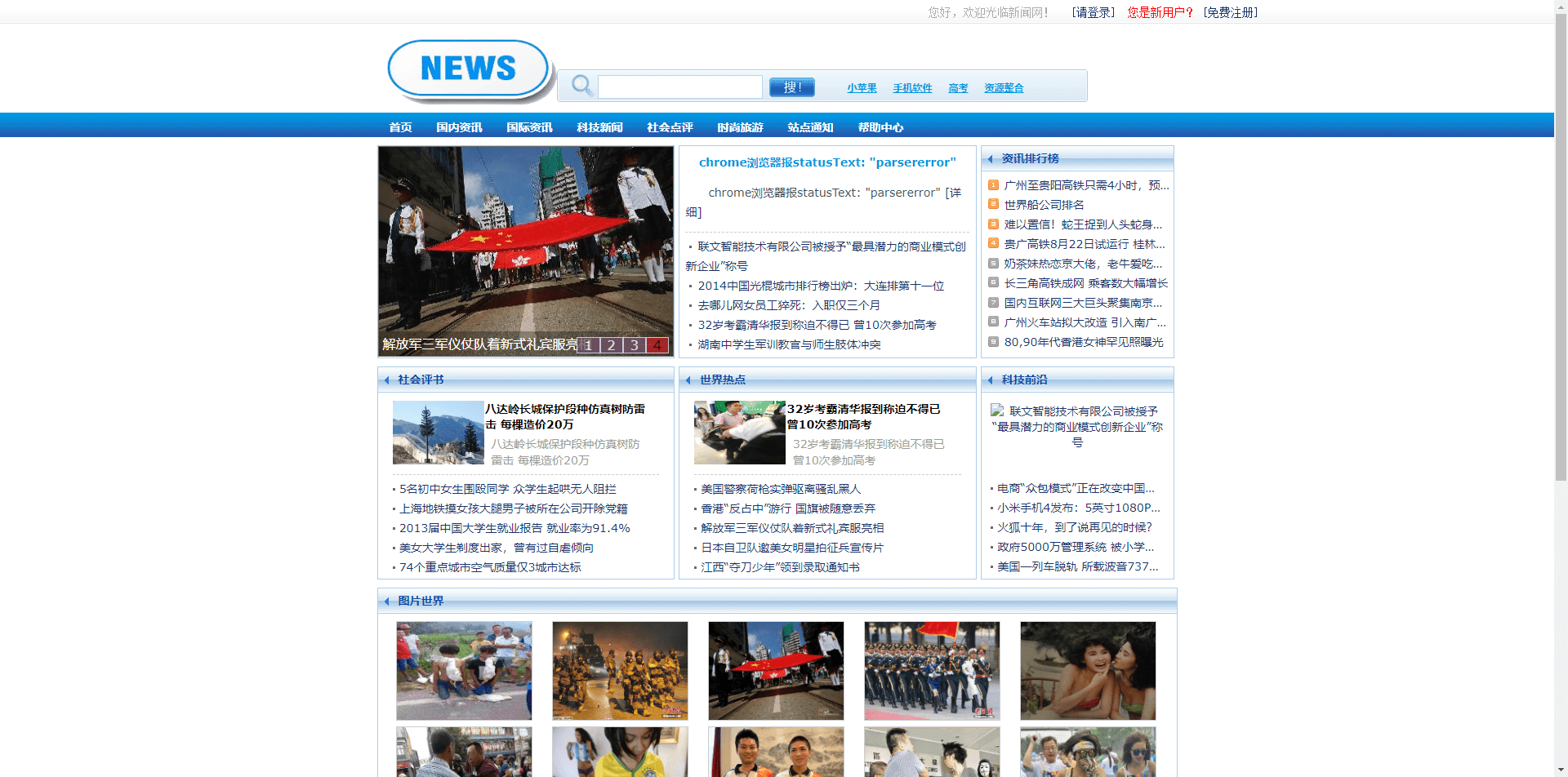Screen dimensions: 1568x777
Task: Open 国内资讯 navigation item
Action: coord(459,127)
